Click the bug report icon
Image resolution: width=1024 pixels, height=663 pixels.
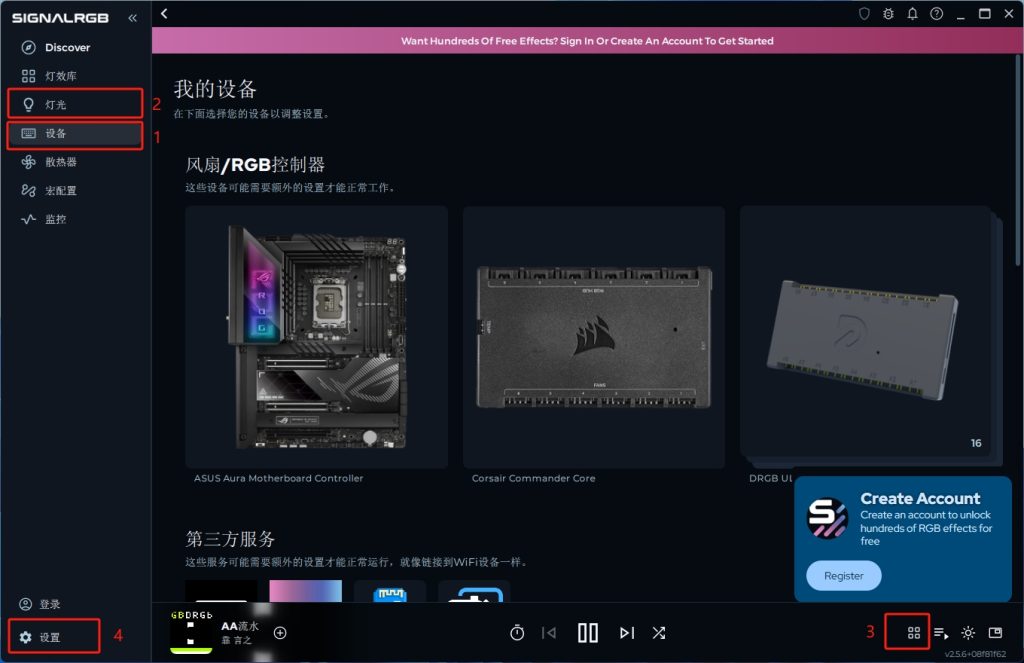pyautogui.click(x=888, y=14)
